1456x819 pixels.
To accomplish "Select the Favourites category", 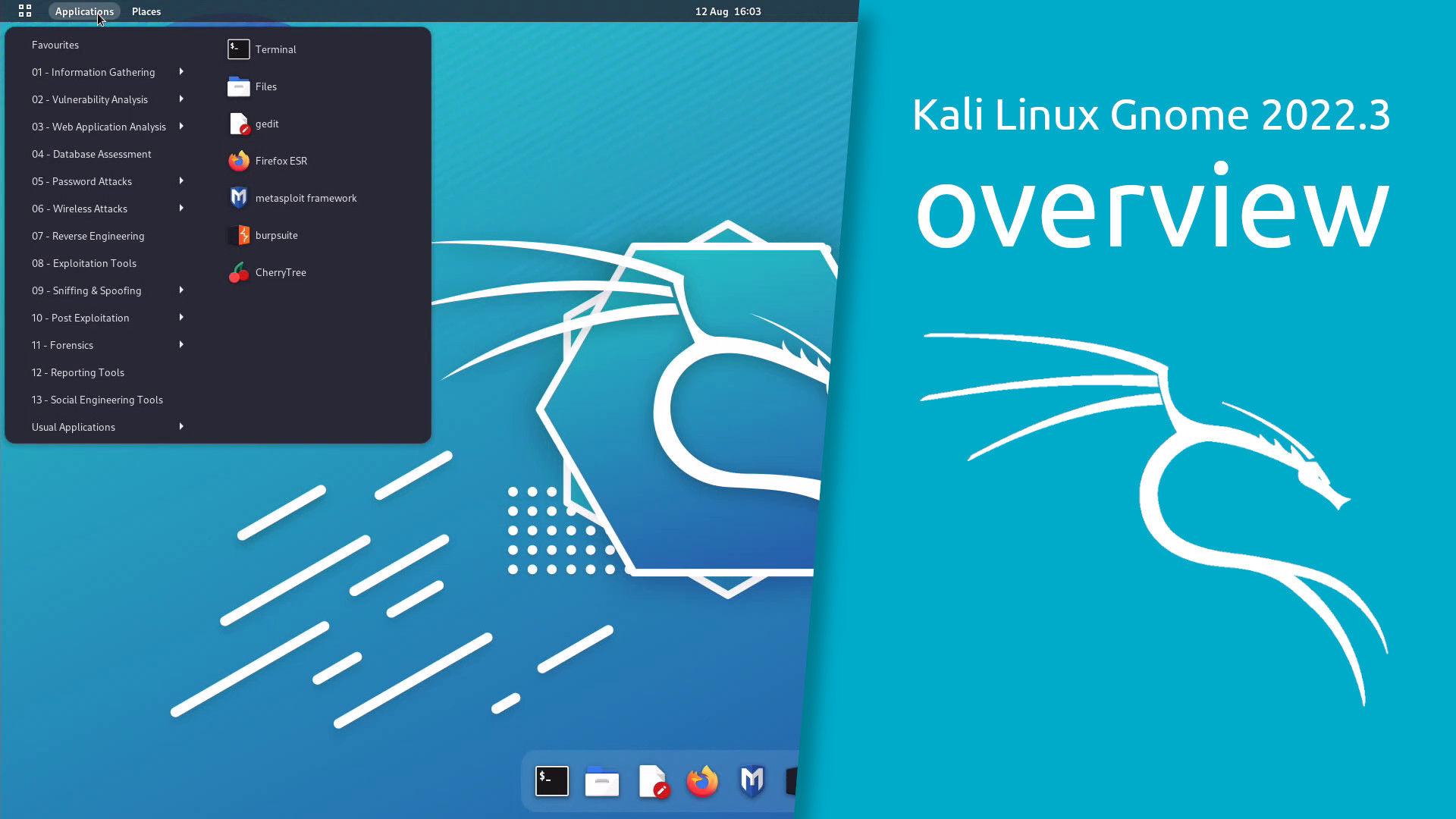I will pyautogui.click(x=55, y=45).
